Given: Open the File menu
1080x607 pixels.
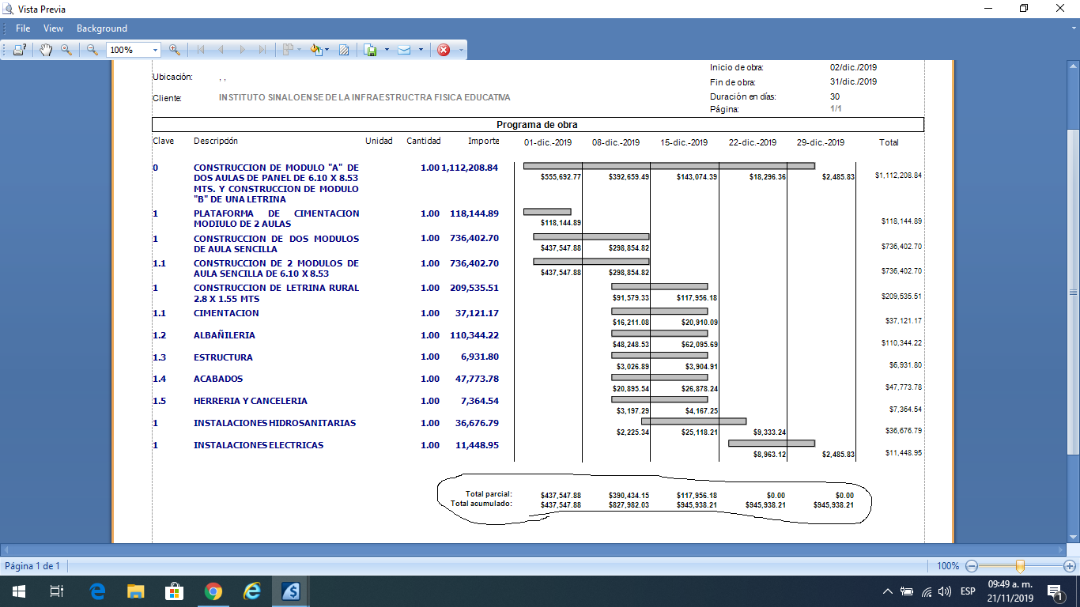Looking at the screenshot, I should 23,28.
